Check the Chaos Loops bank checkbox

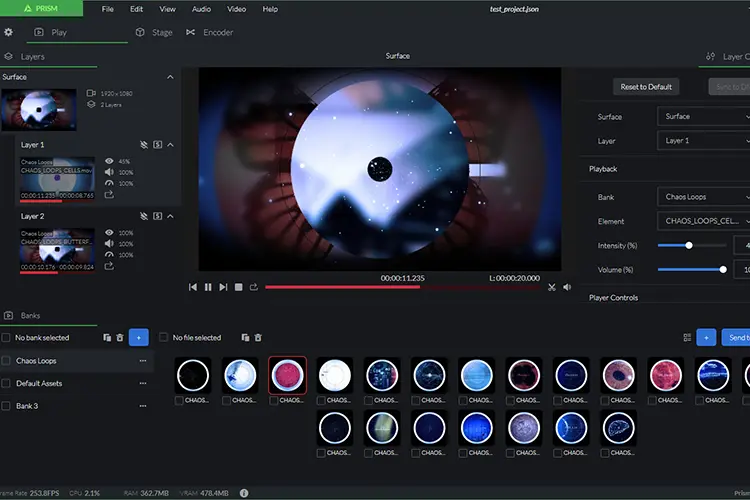[6, 361]
